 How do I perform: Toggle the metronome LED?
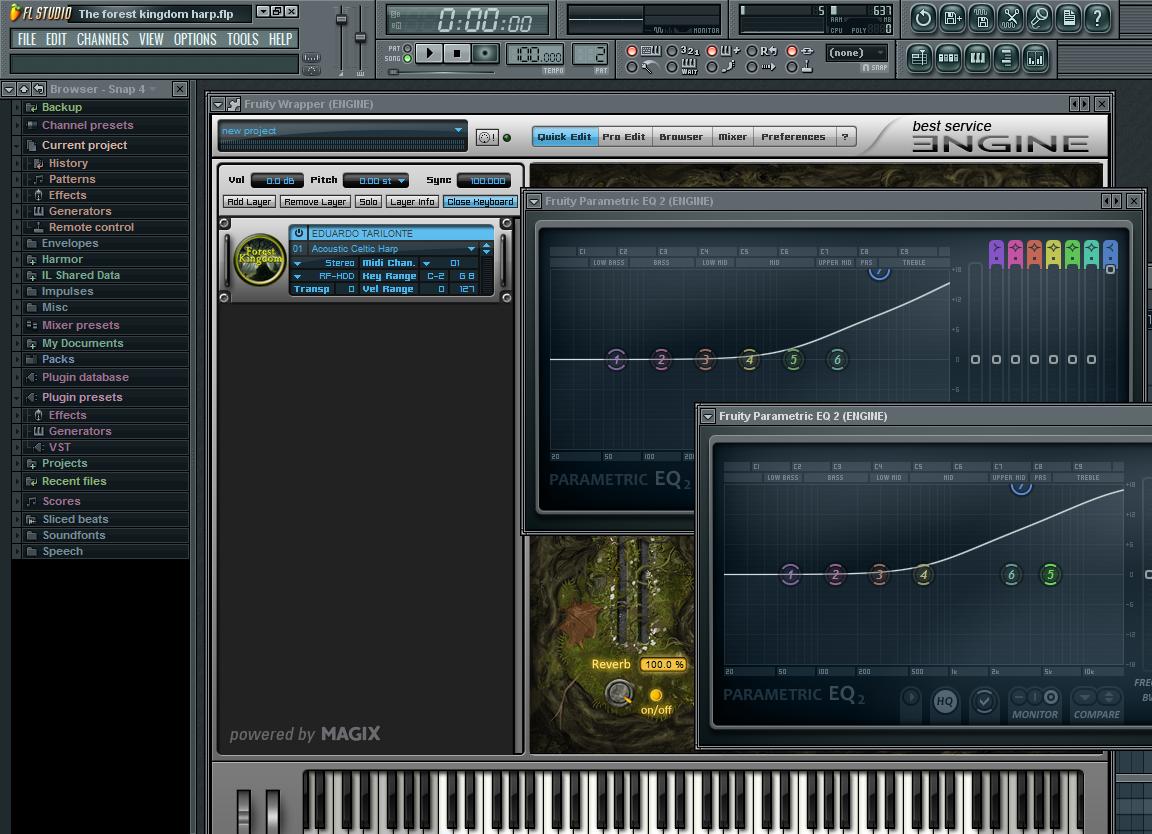(631, 67)
